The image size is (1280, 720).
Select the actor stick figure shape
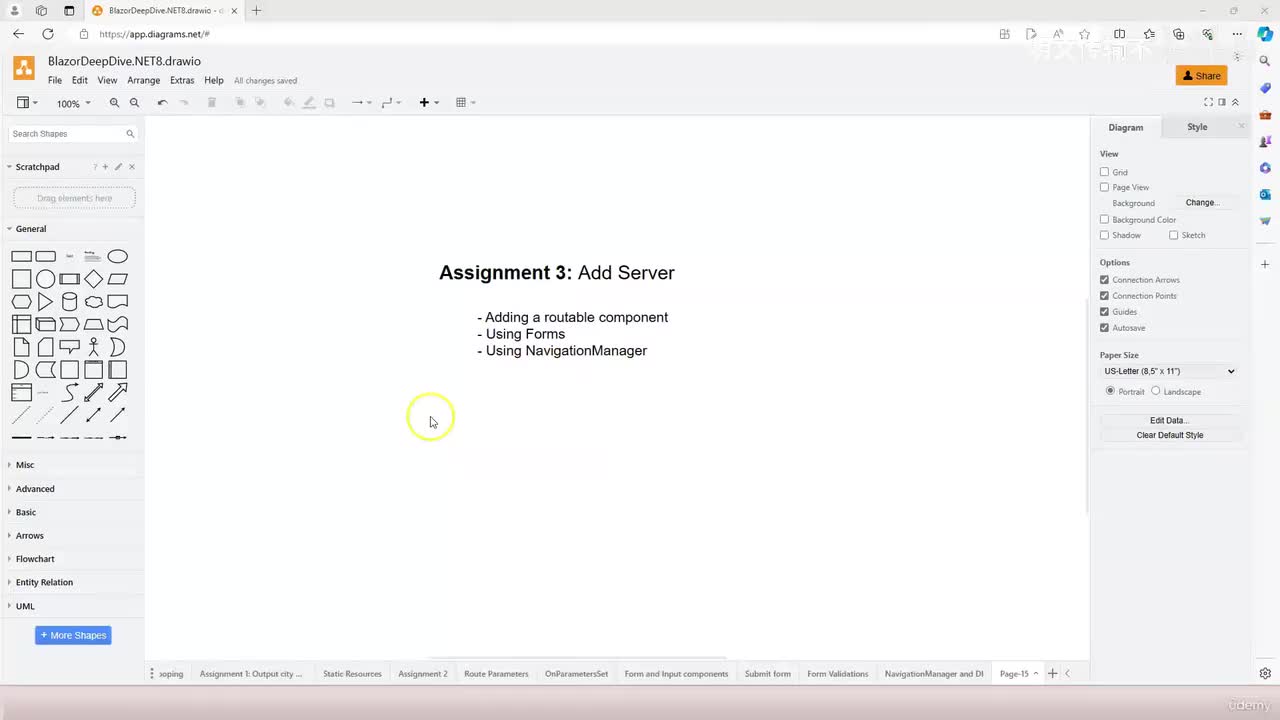(x=94, y=347)
